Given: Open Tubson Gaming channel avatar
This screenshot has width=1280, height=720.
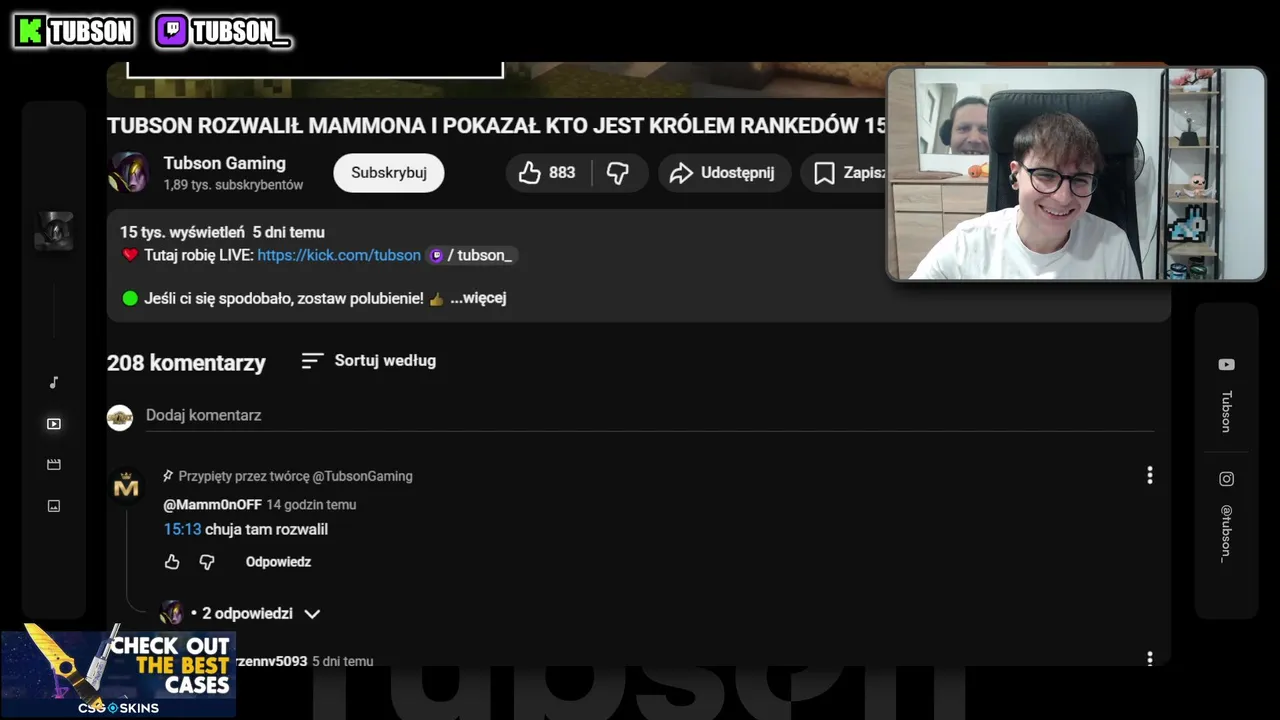Looking at the screenshot, I should pyautogui.click(x=128, y=173).
